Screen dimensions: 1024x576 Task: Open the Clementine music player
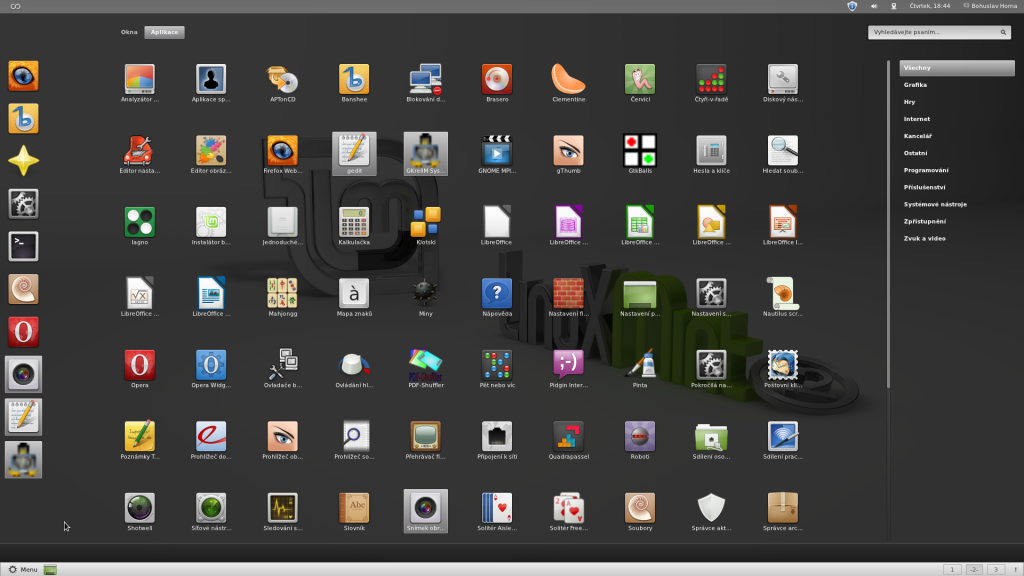[x=568, y=83]
